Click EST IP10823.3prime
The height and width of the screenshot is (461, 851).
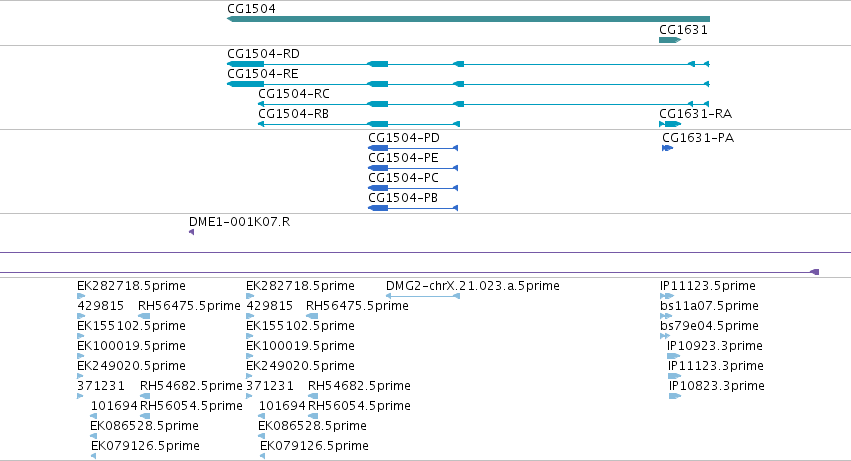pos(717,386)
